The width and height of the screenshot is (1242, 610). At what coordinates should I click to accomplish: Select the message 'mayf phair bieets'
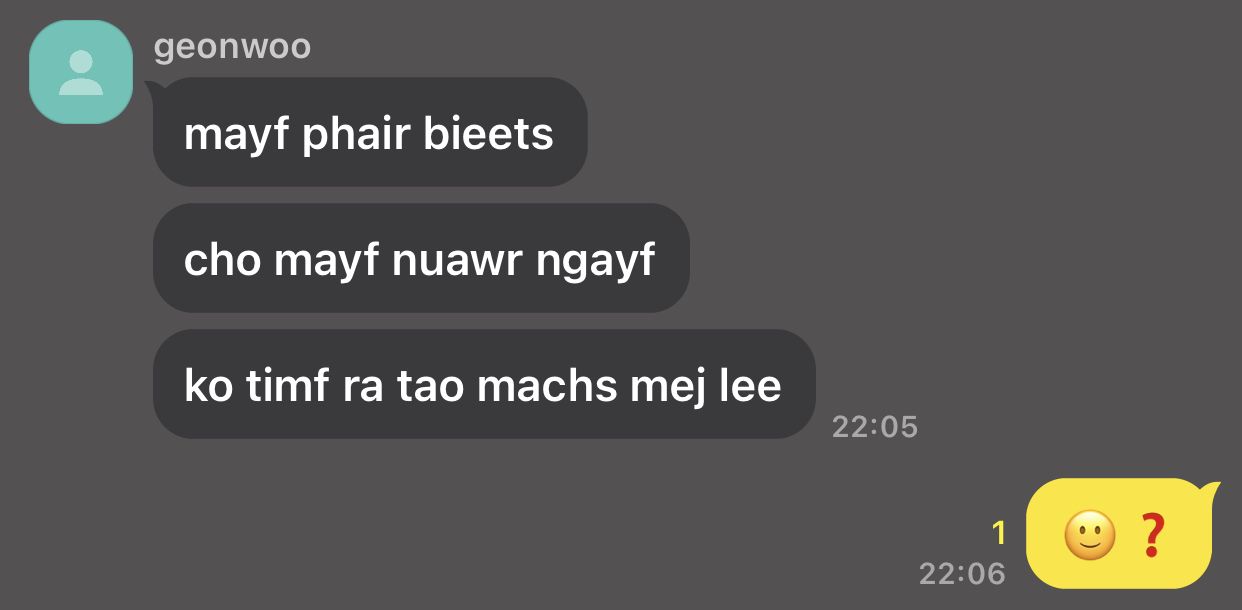370,132
